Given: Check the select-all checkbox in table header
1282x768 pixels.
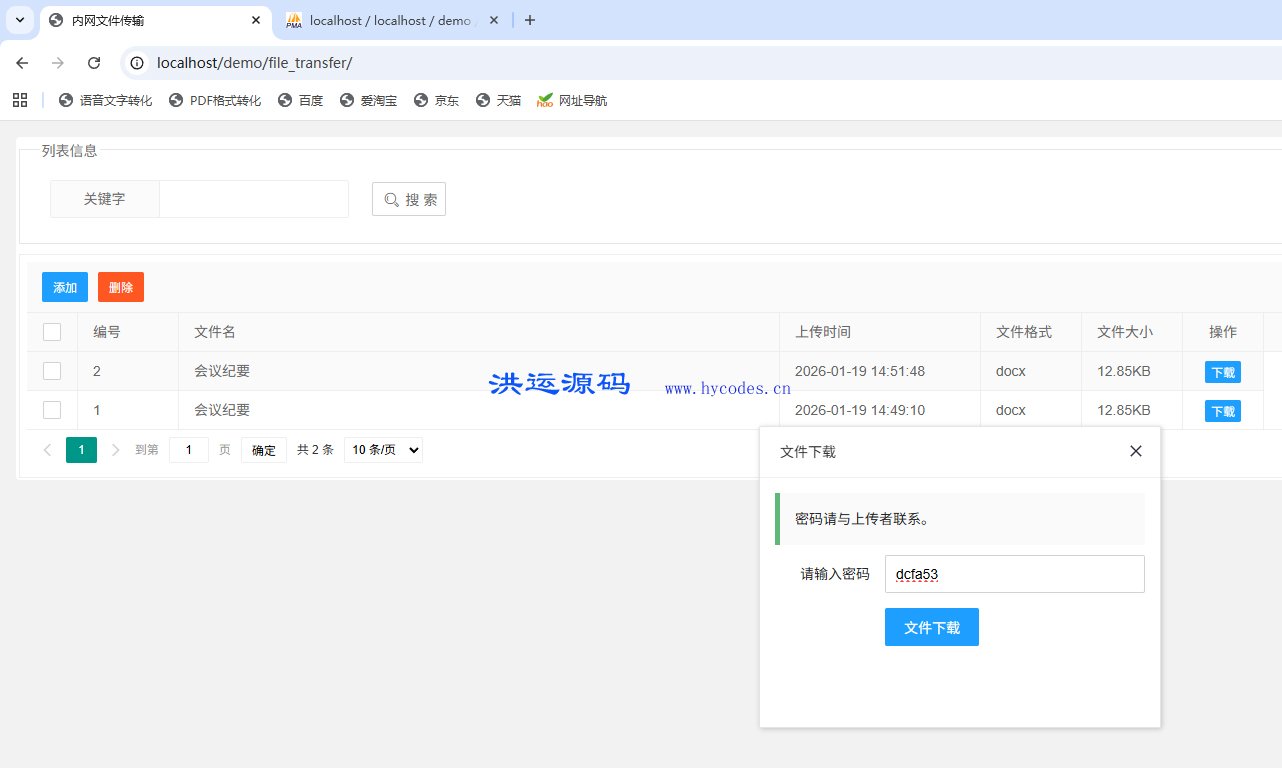Looking at the screenshot, I should (x=52, y=331).
